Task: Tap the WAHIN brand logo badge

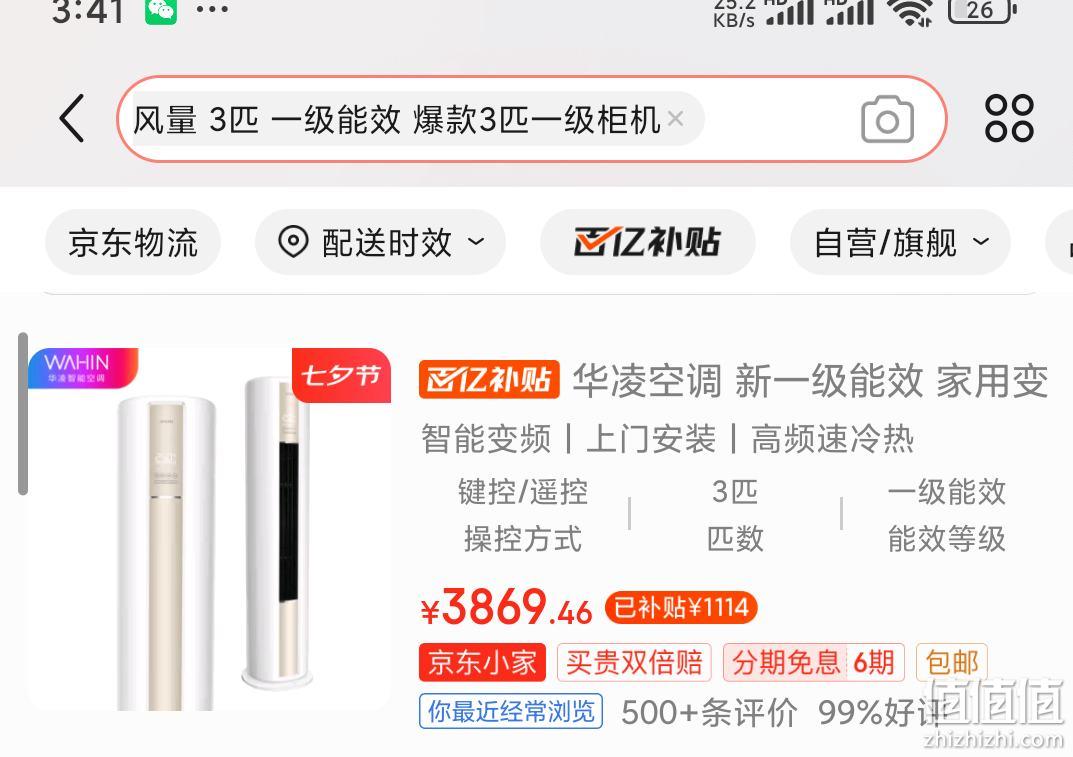Action: point(82,368)
